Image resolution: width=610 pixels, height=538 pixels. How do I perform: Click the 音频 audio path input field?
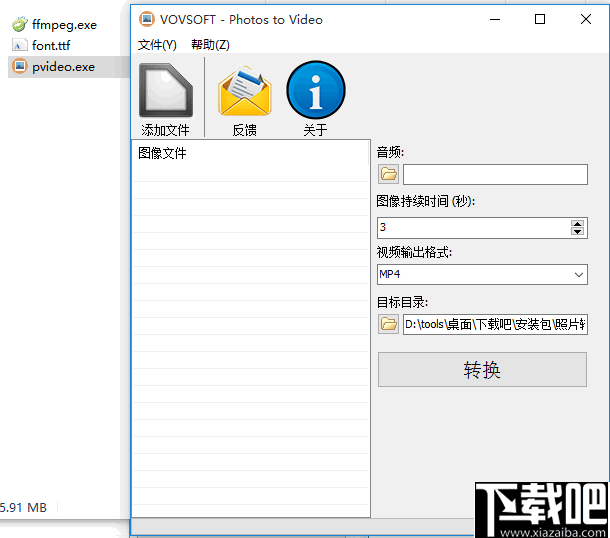495,174
